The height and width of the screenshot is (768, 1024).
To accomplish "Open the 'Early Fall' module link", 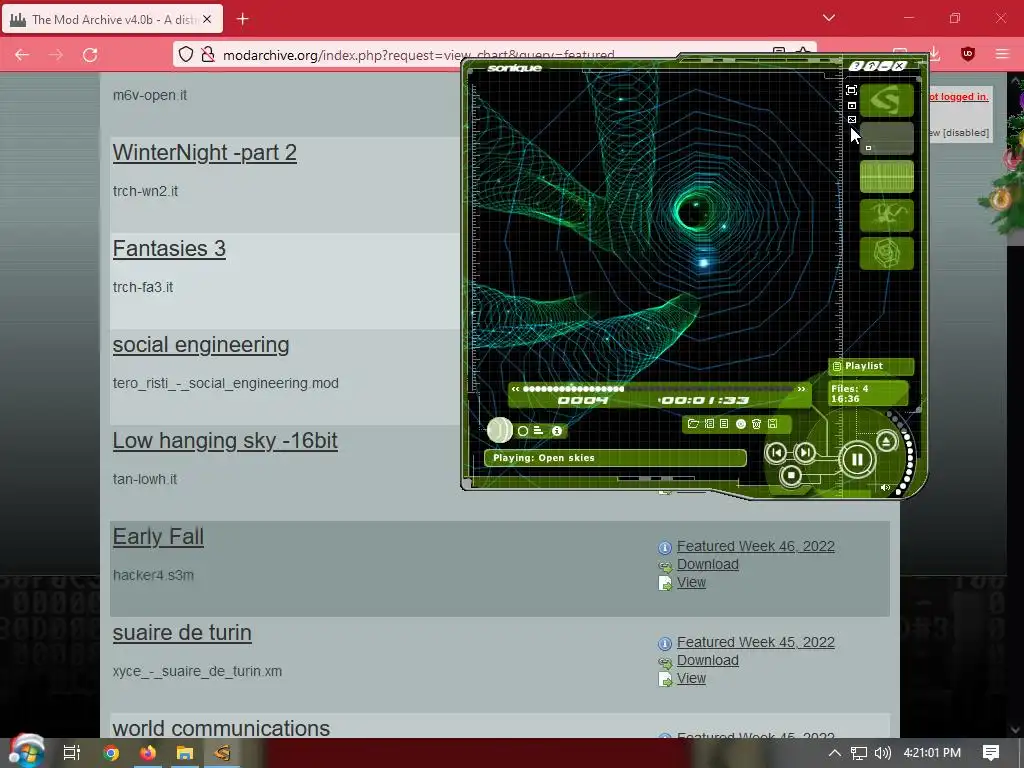I will [x=158, y=537].
